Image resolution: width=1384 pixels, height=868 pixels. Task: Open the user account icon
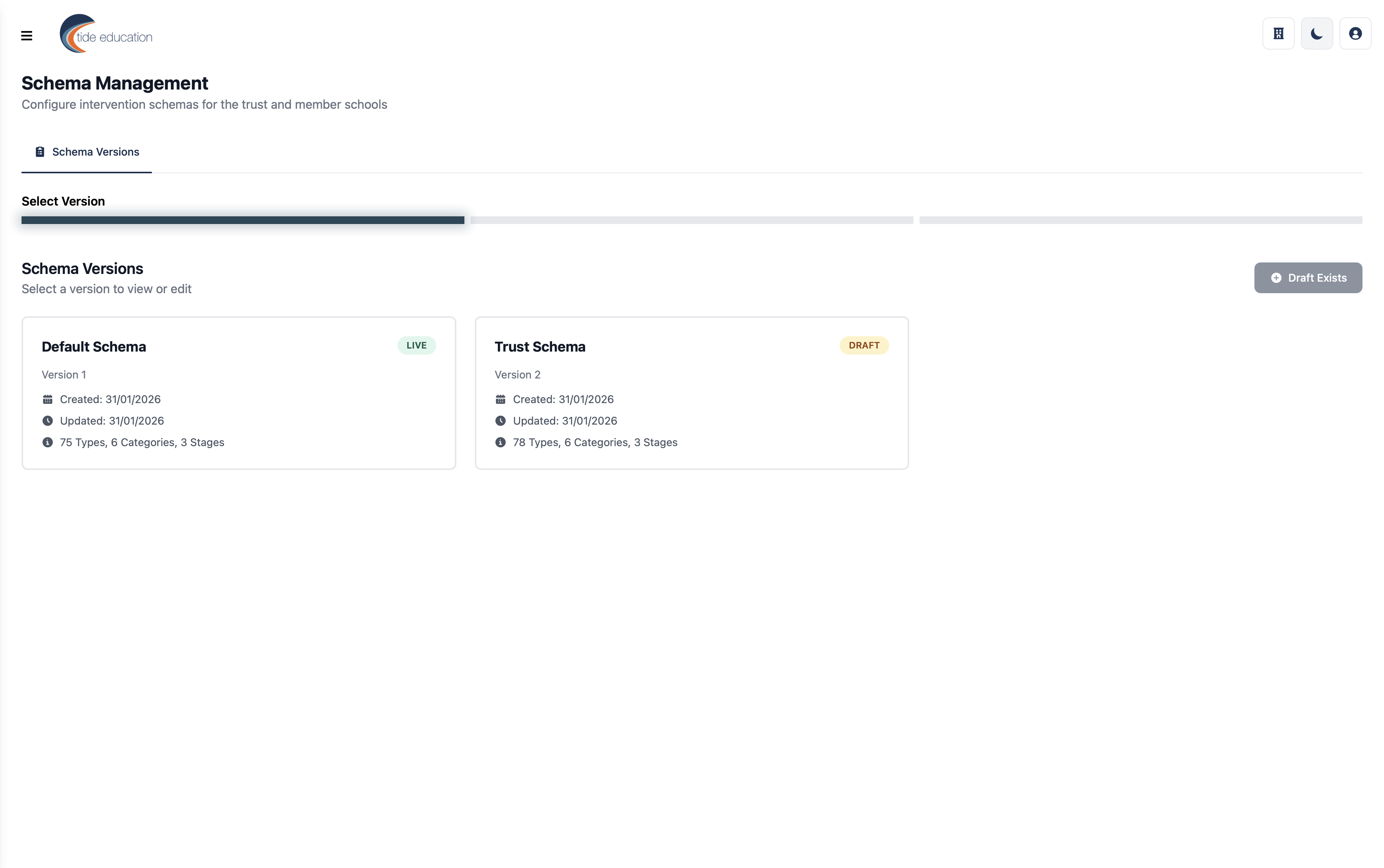(x=1355, y=33)
